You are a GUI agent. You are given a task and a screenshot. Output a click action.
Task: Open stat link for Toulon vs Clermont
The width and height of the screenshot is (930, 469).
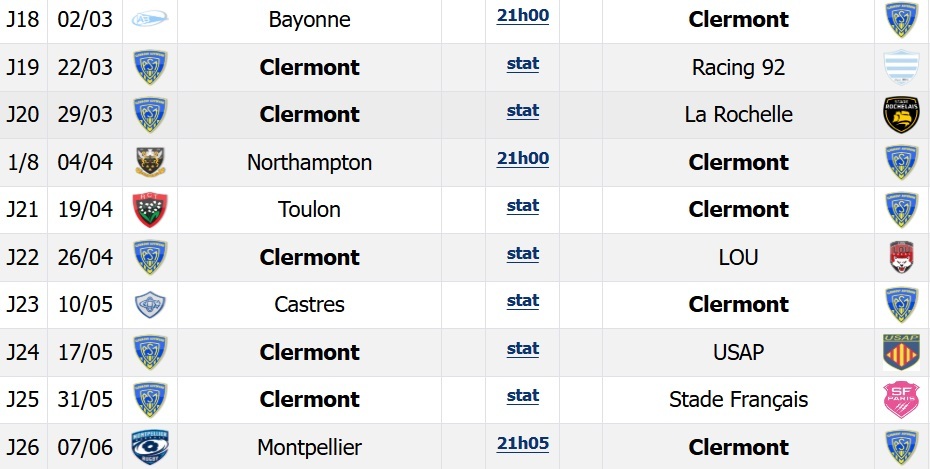[x=523, y=206]
